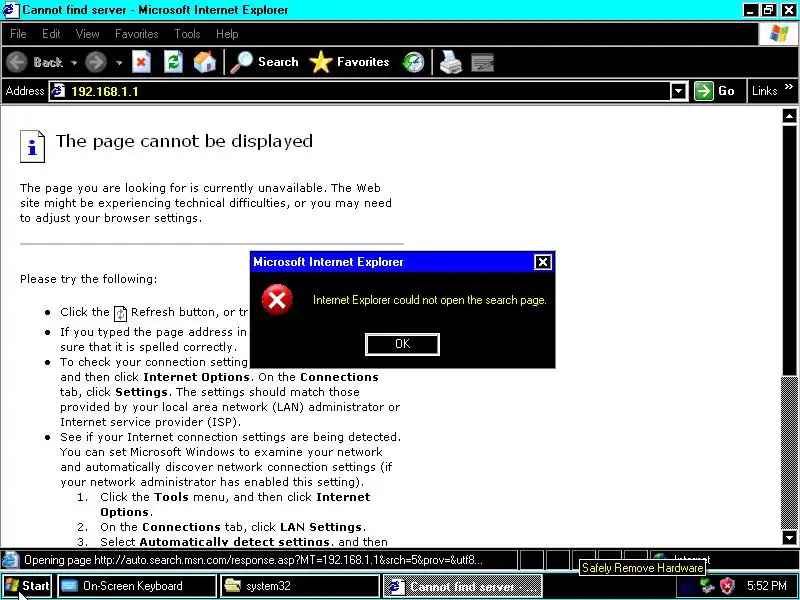800x600 pixels.
Task: Open the Home page icon
Action: (x=205, y=62)
